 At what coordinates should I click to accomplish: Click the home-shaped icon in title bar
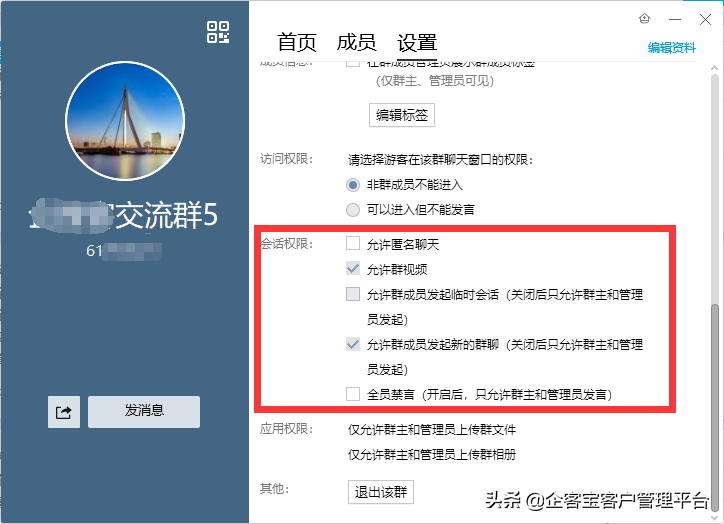point(645,18)
